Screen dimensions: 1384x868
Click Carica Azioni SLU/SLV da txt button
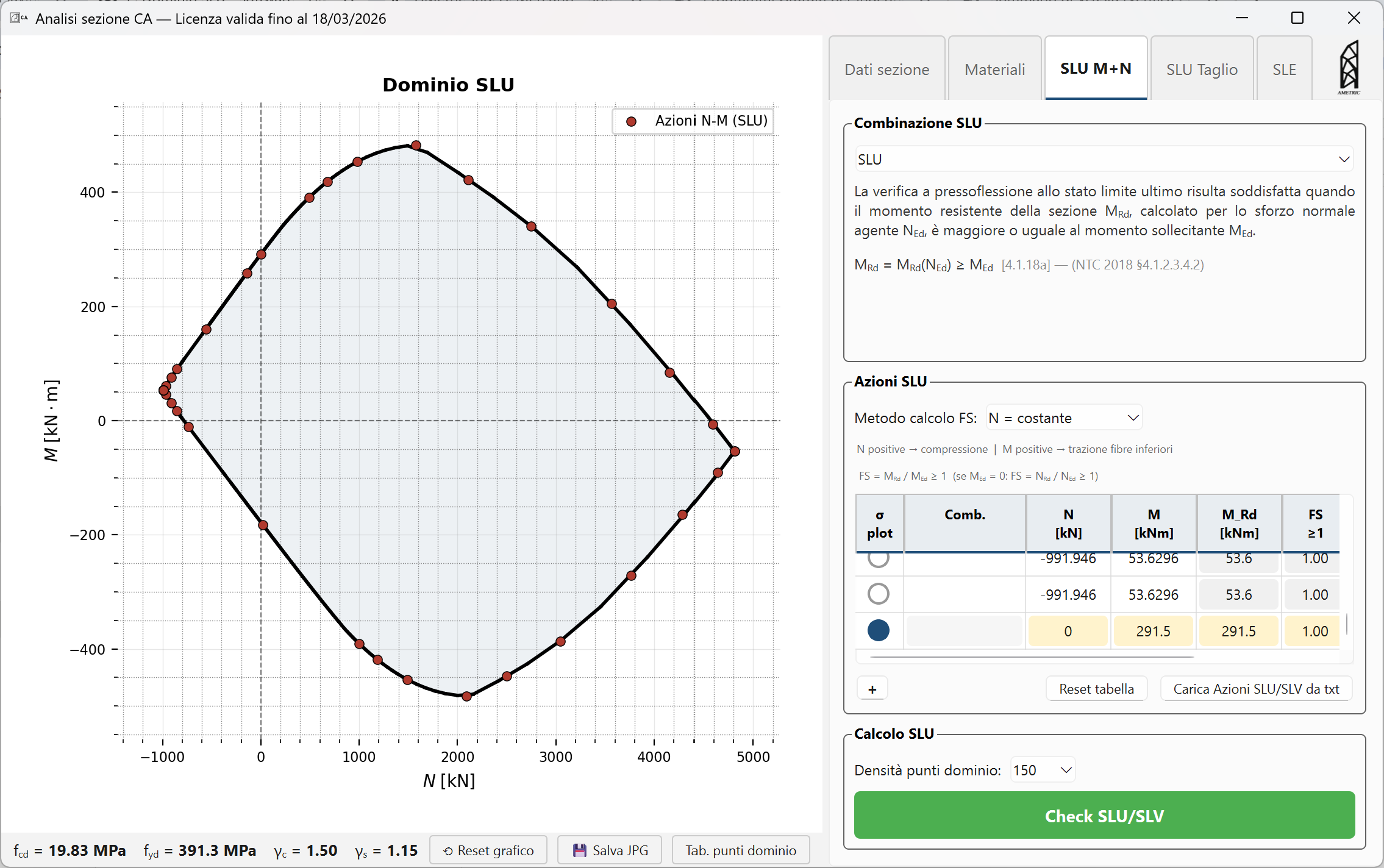pyautogui.click(x=1255, y=689)
